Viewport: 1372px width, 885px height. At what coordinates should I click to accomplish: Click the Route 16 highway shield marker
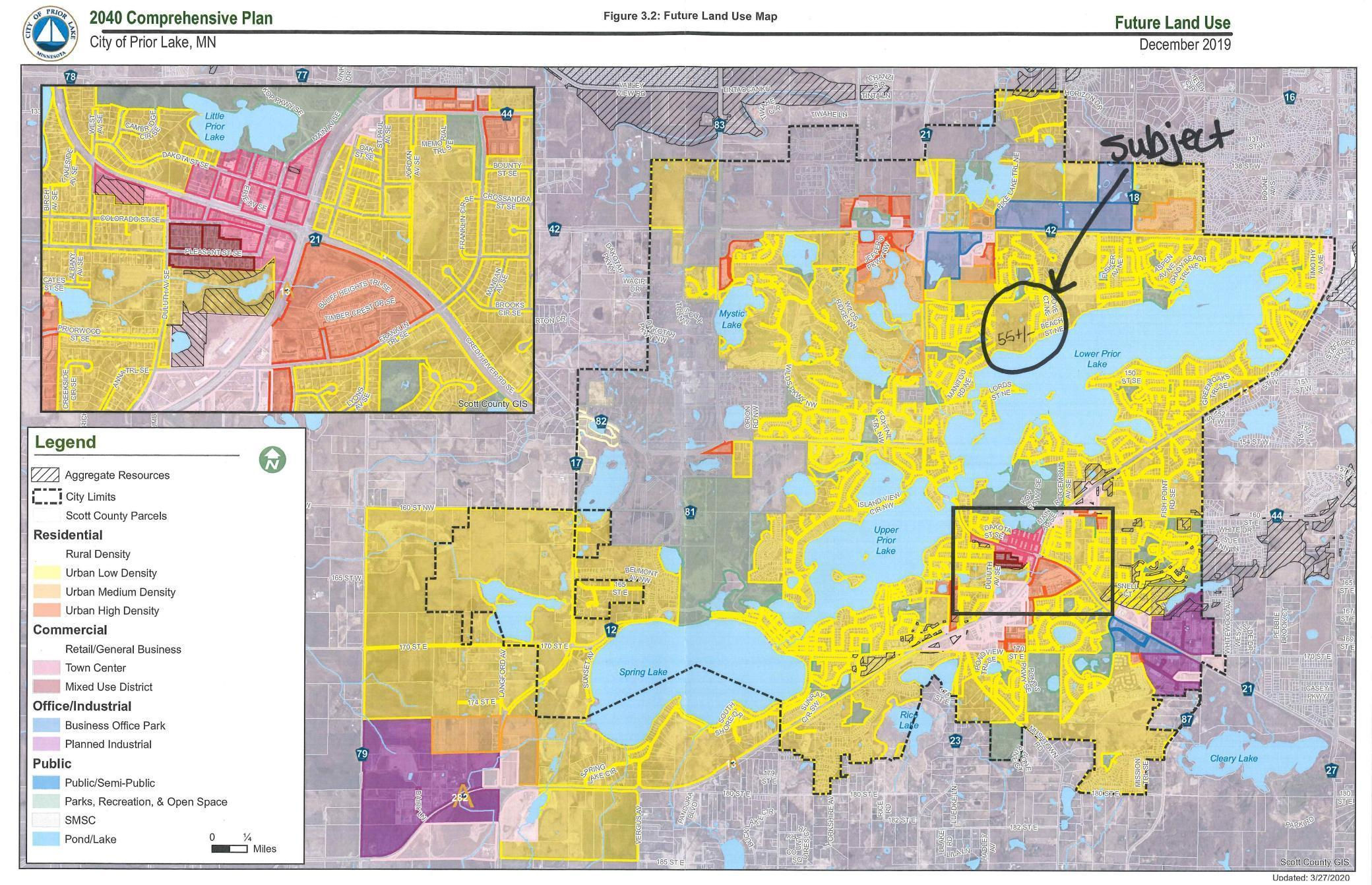pos(1289,98)
